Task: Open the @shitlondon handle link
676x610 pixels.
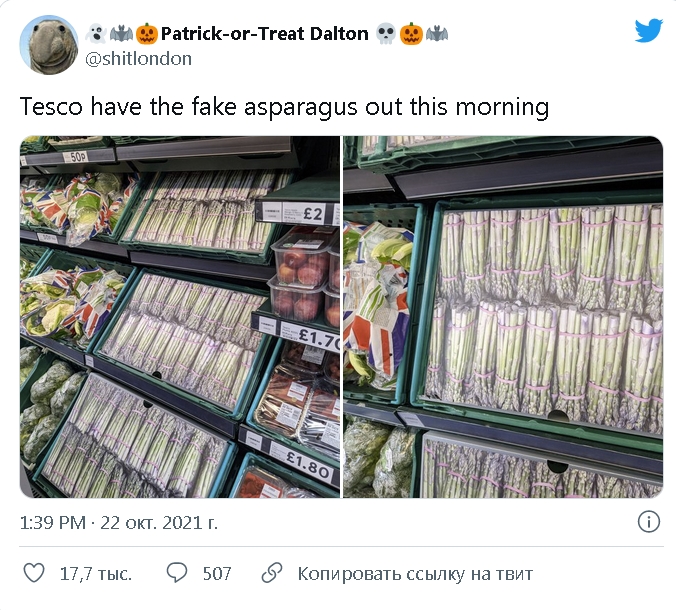Action: coord(138,59)
